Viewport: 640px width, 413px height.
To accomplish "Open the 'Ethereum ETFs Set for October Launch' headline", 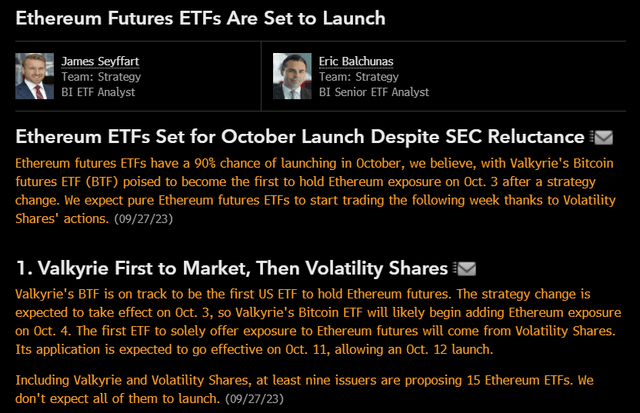I will point(300,137).
